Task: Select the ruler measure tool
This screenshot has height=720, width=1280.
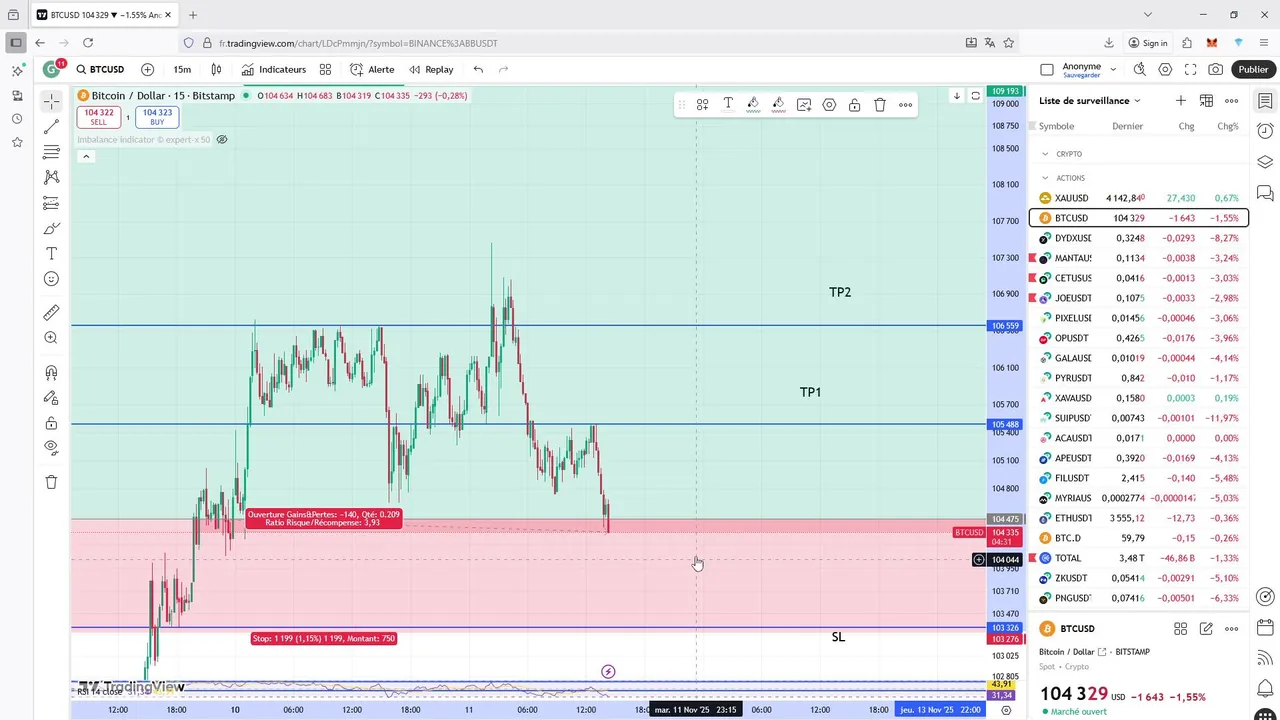Action: point(51,313)
